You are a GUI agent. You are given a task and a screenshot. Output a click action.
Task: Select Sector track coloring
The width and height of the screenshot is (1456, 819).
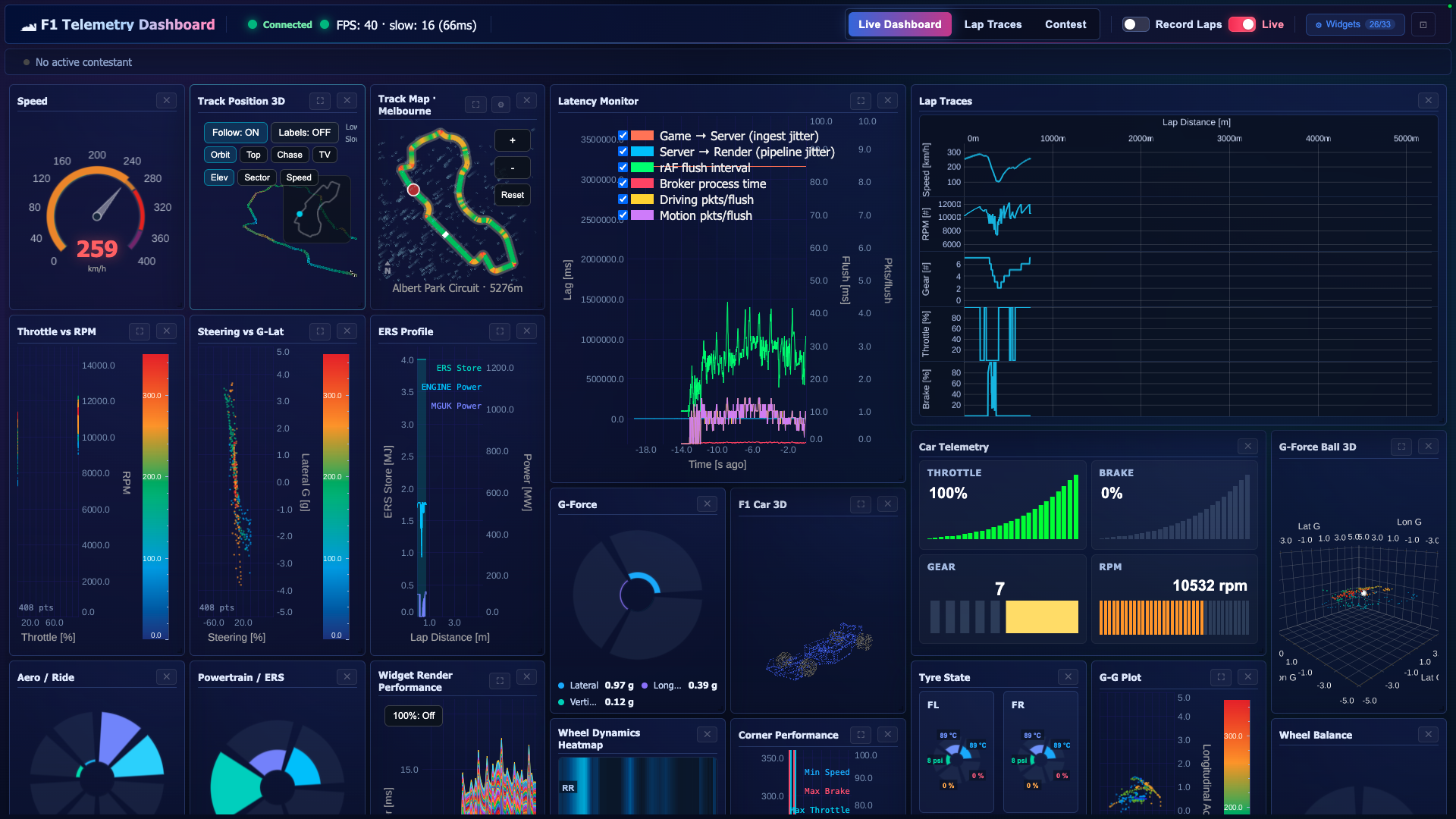tap(257, 177)
